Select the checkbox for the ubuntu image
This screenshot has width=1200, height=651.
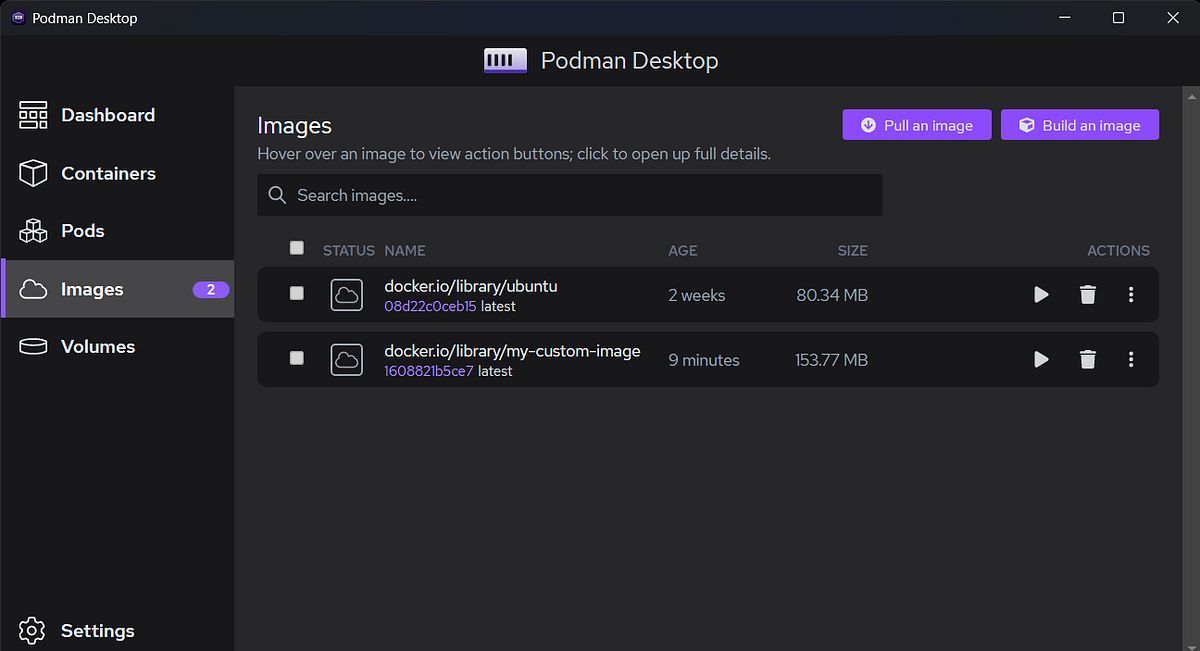click(x=296, y=294)
